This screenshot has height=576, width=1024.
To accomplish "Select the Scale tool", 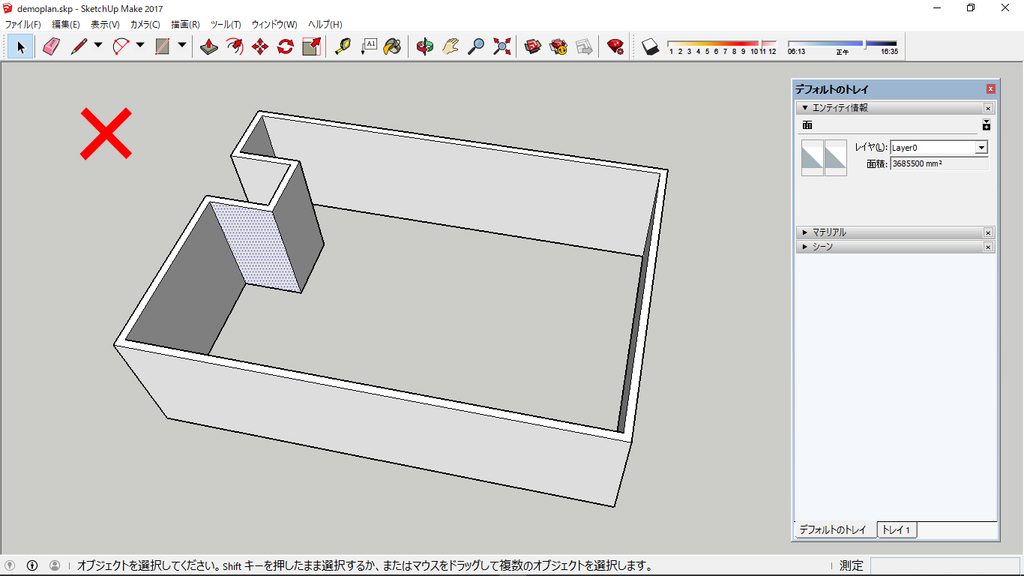I will click(312, 46).
